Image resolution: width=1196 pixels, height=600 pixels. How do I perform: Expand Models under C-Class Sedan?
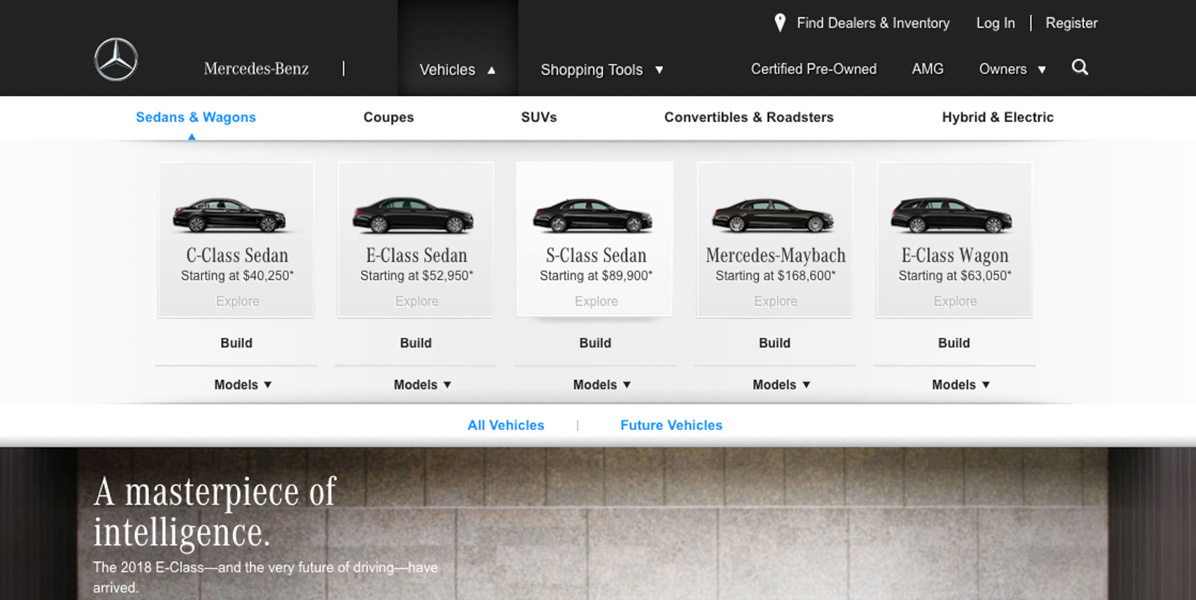[243, 385]
